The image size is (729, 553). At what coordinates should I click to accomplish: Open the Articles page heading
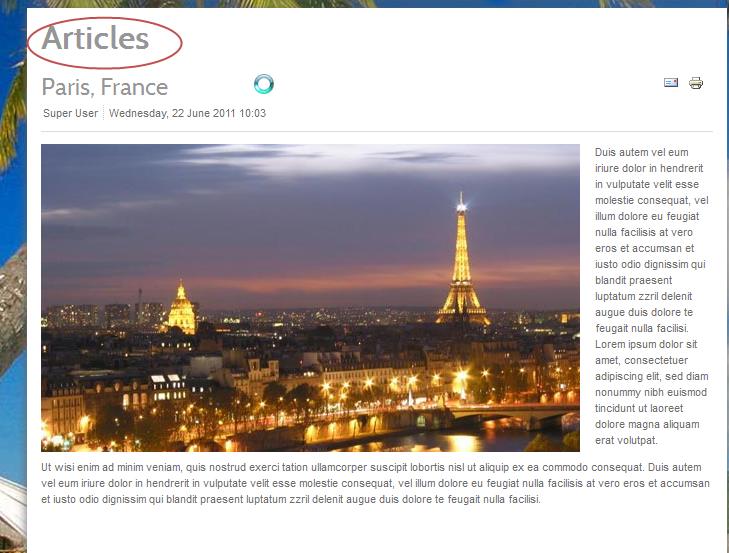point(95,38)
